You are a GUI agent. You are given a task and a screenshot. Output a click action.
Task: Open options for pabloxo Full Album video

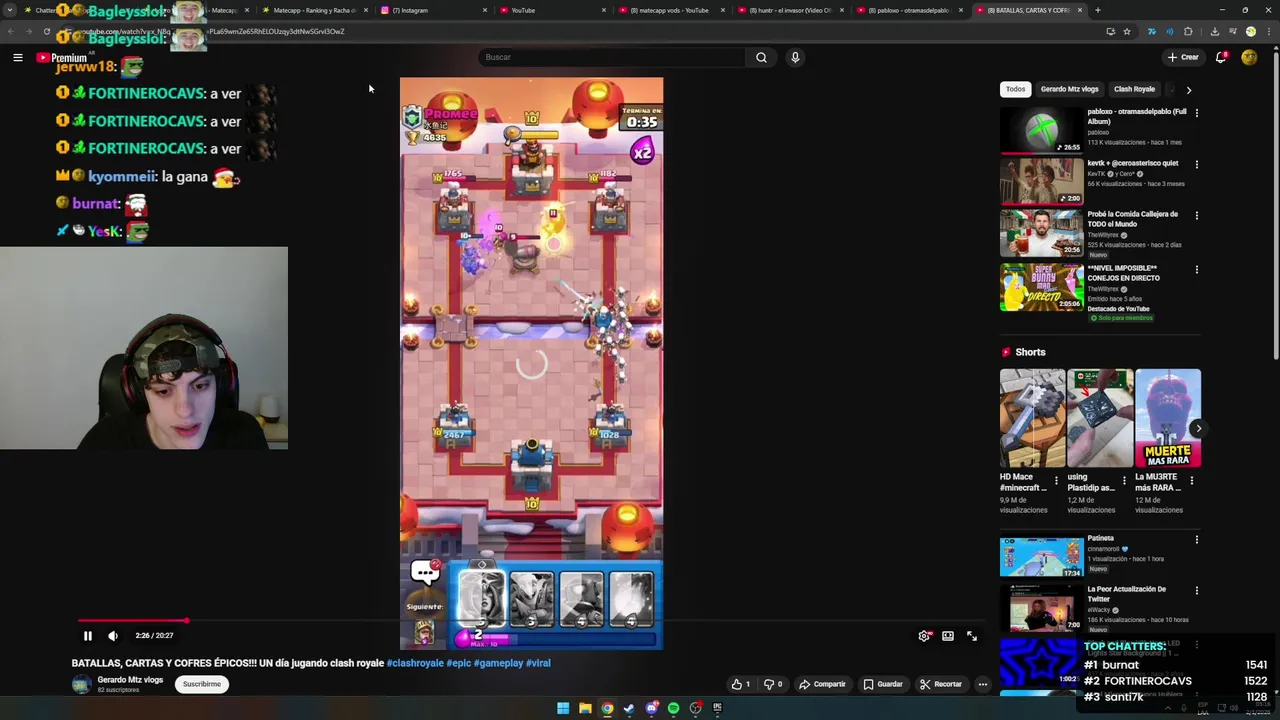coord(1196,113)
